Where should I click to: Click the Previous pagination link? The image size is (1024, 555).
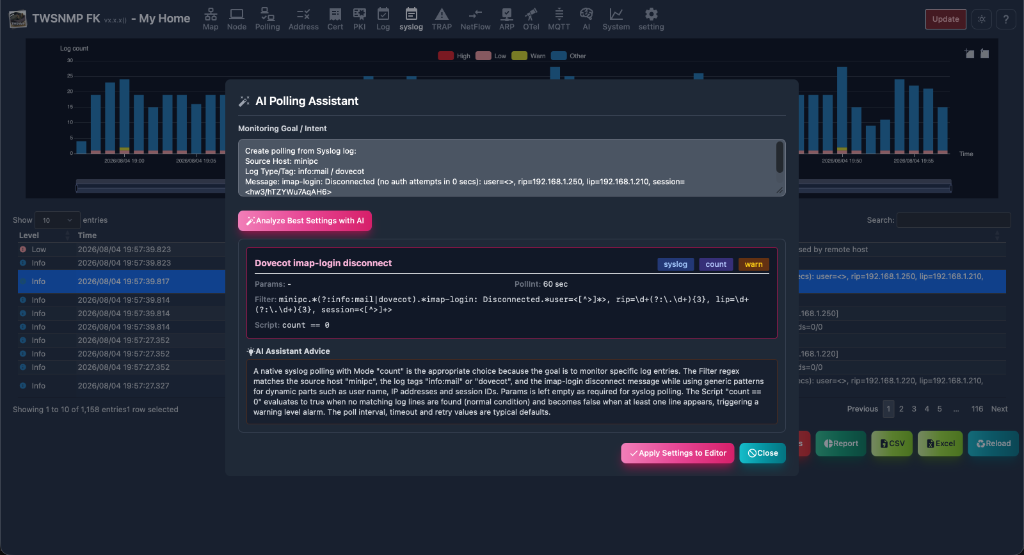(x=862, y=409)
